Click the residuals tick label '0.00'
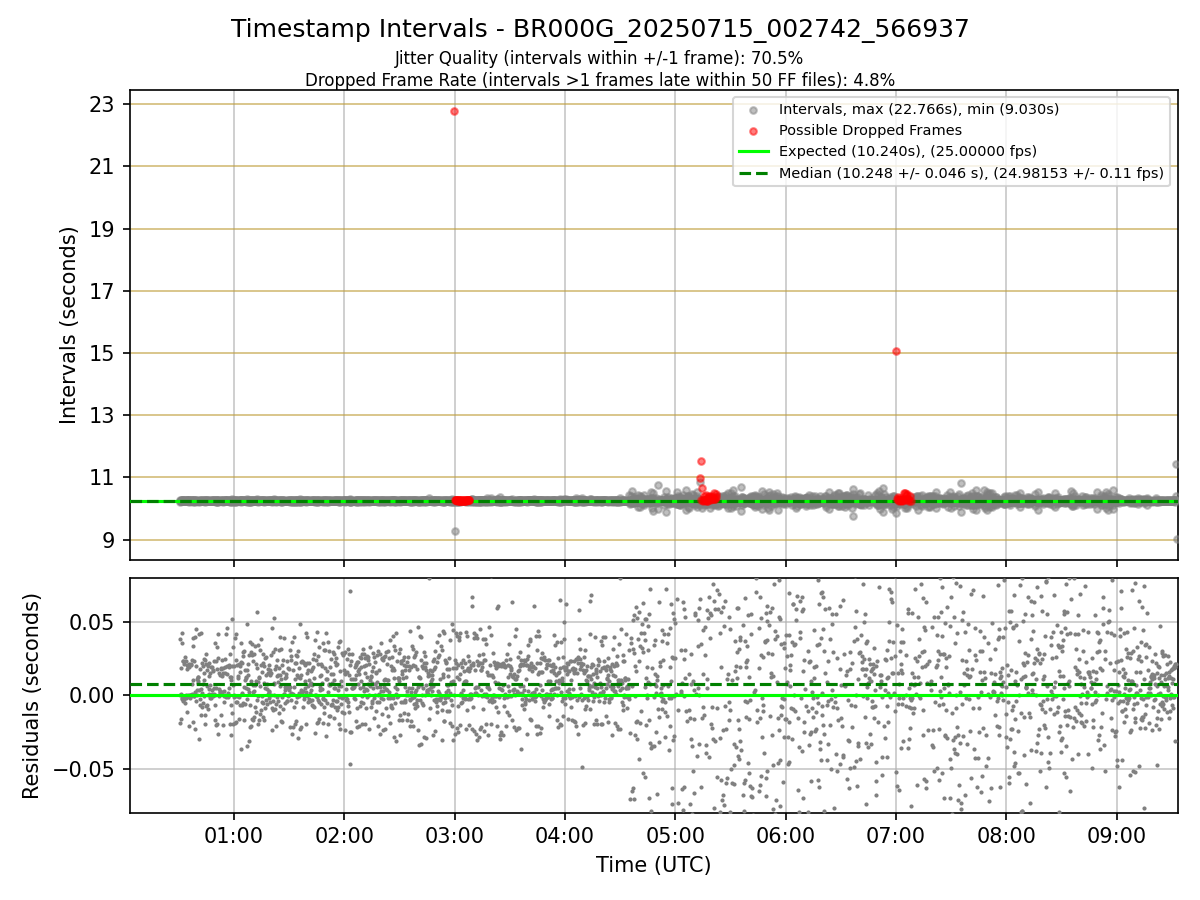 95,695
